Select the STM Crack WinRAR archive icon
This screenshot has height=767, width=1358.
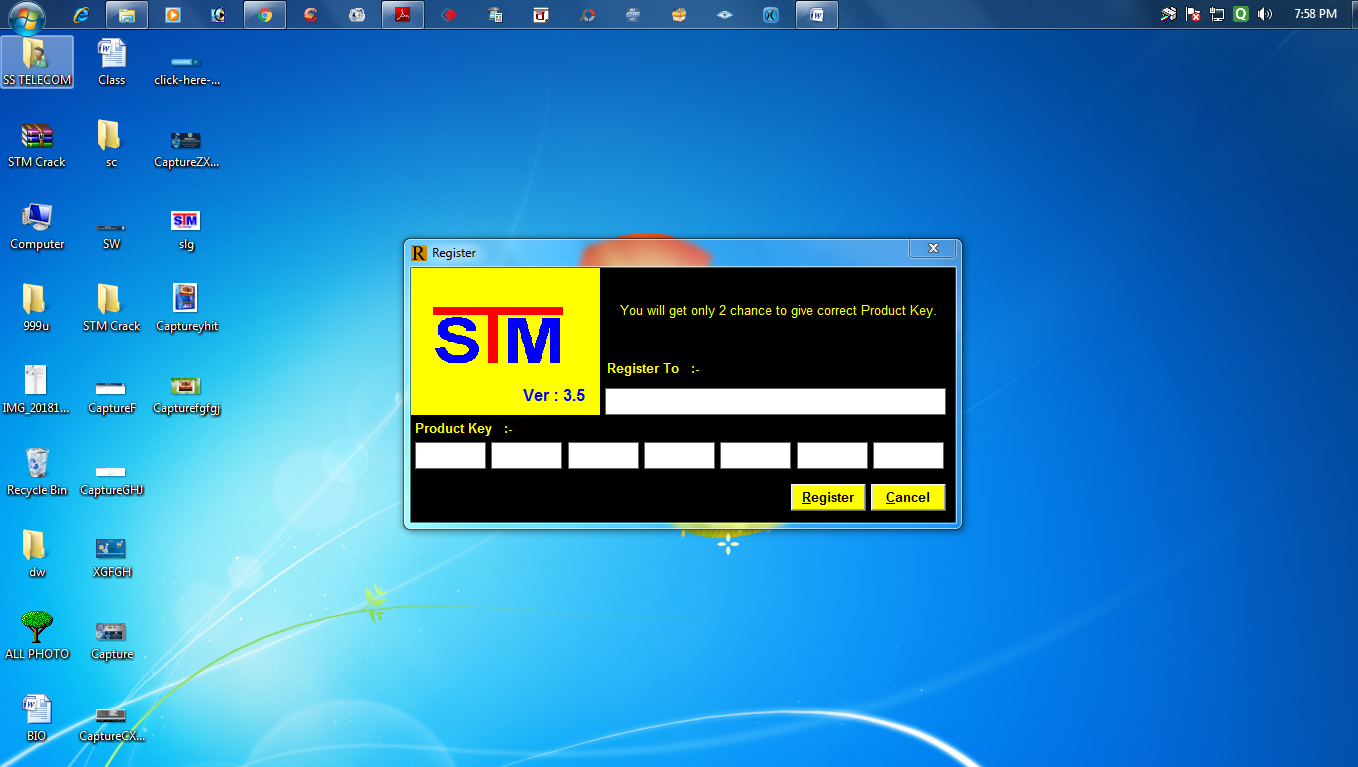tap(37, 144)
